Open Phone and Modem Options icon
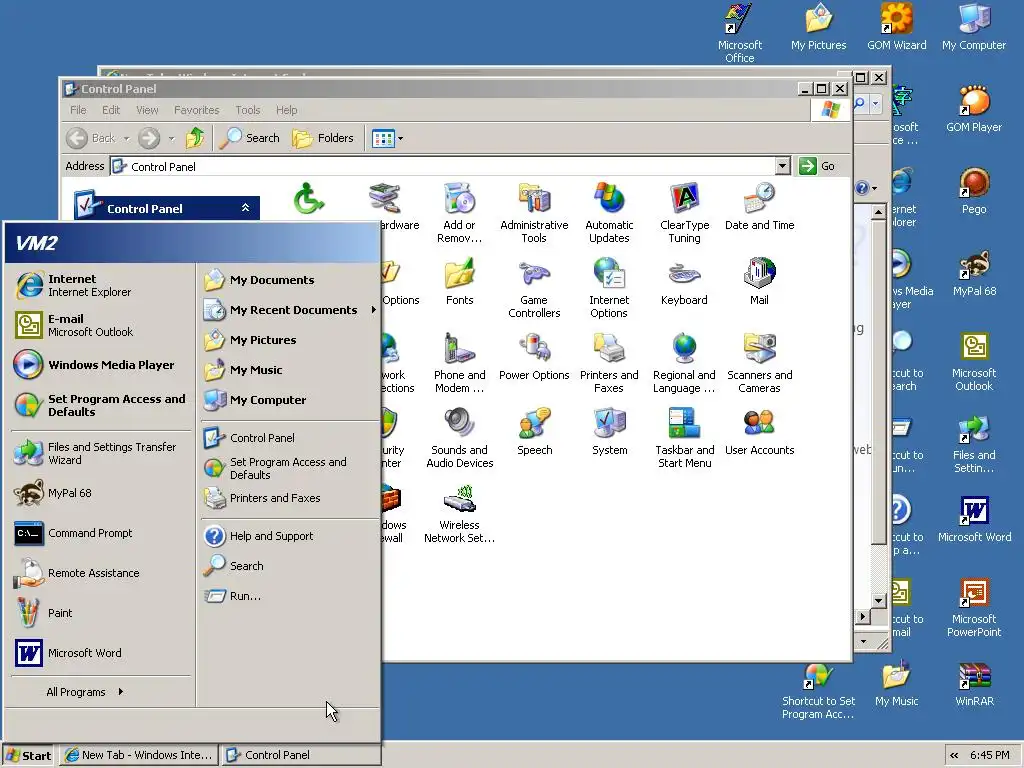 click(x=460, y=362)
